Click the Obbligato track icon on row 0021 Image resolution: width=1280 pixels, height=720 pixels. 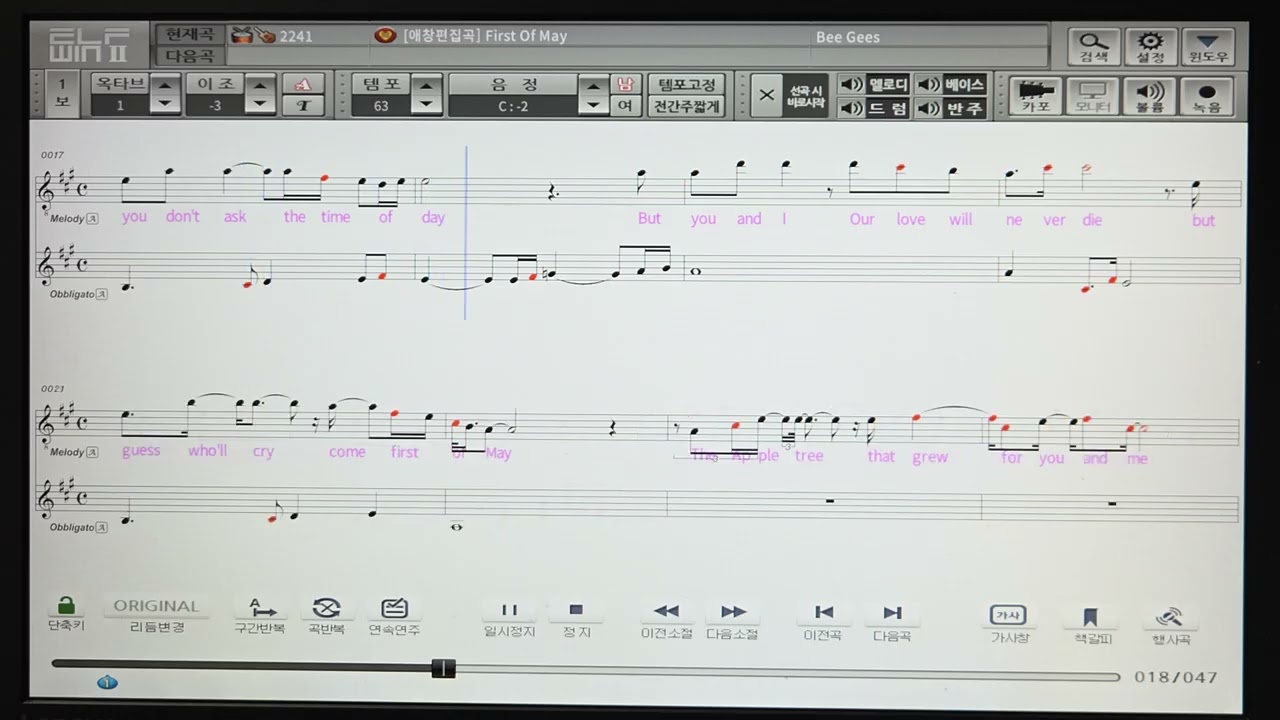(102, 527)
